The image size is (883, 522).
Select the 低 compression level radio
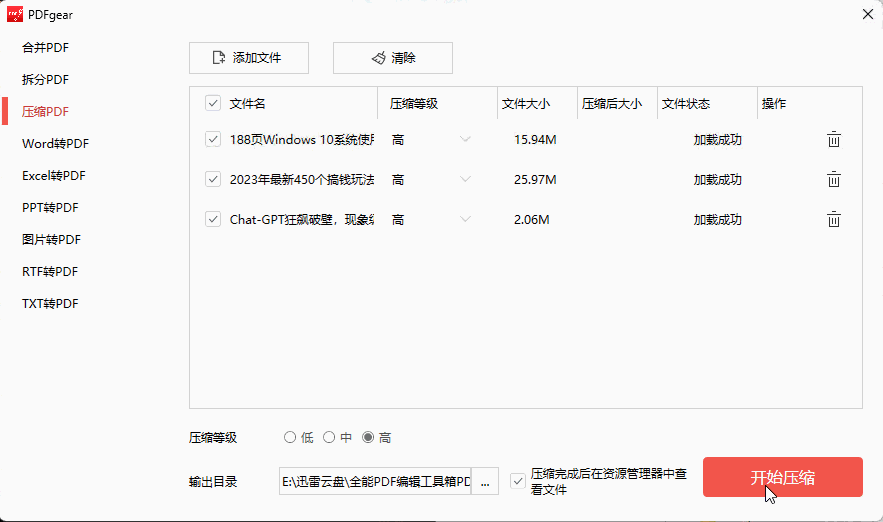(290, 438)
